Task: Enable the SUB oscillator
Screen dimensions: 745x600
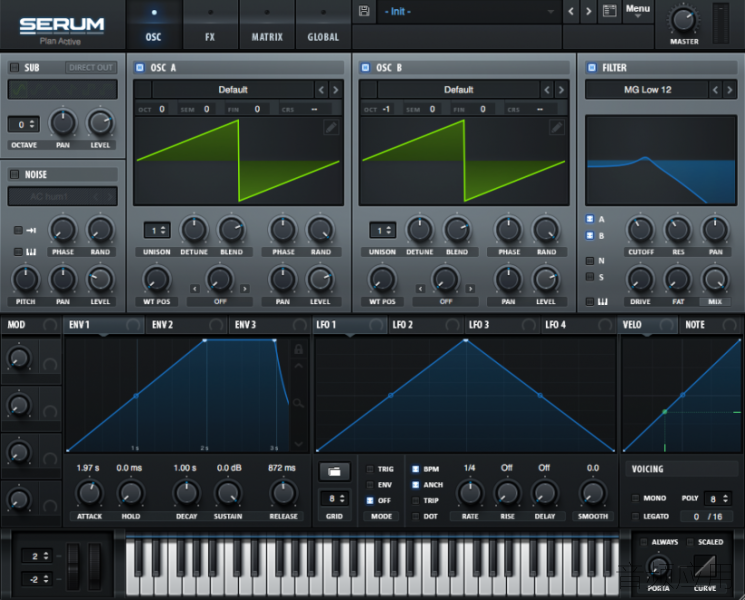Action: click(15, 67)
